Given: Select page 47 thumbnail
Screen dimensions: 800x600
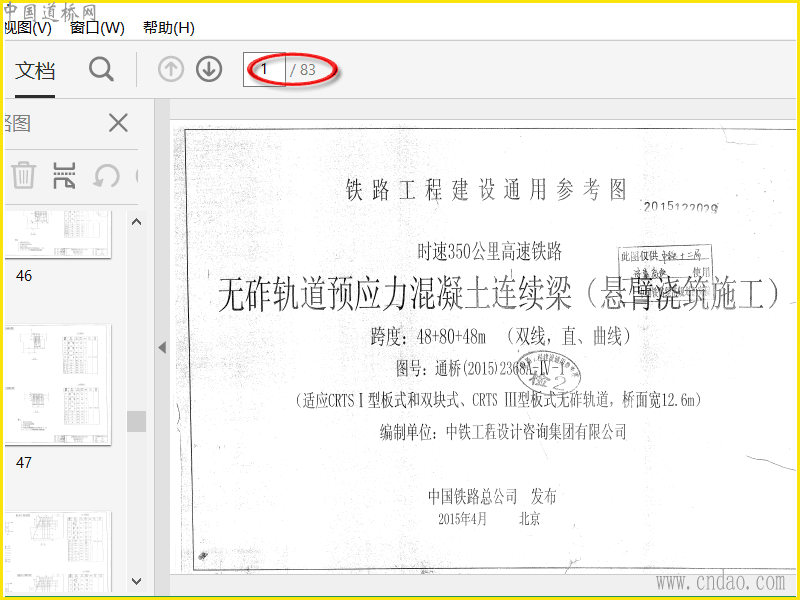Looking at the screenshot, I should pyautogui.click(x=58, y=384).
